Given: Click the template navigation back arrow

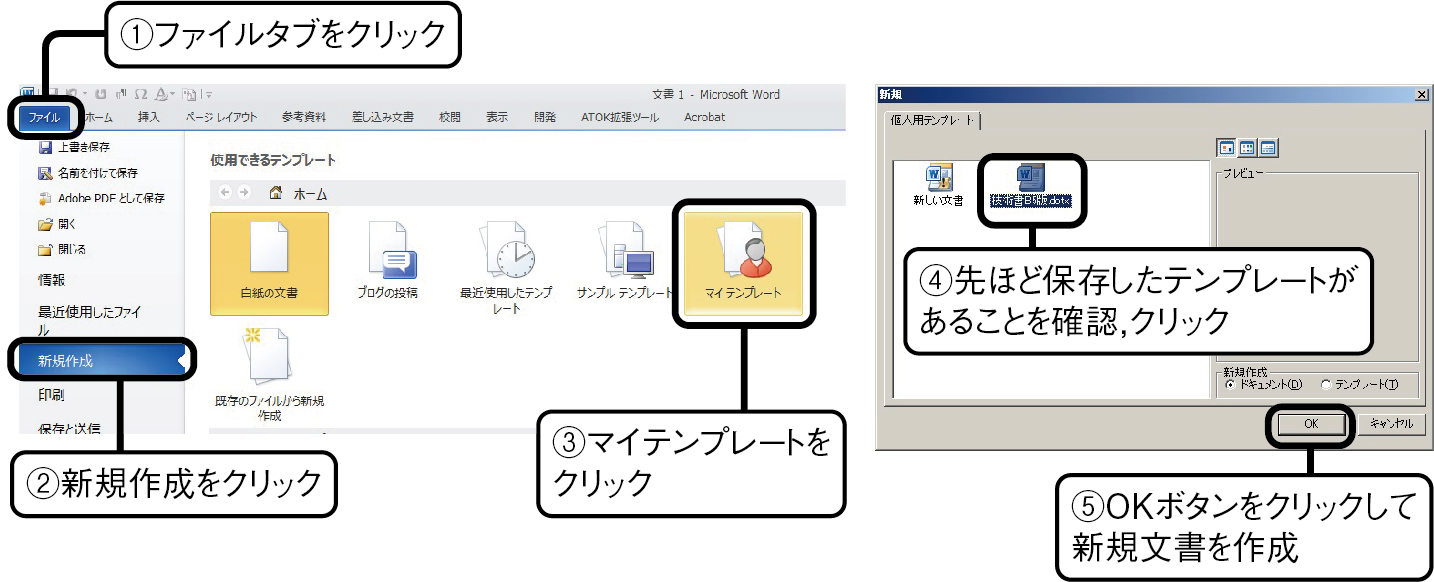Looking at the screenshot, I should [x=225, y=193].
